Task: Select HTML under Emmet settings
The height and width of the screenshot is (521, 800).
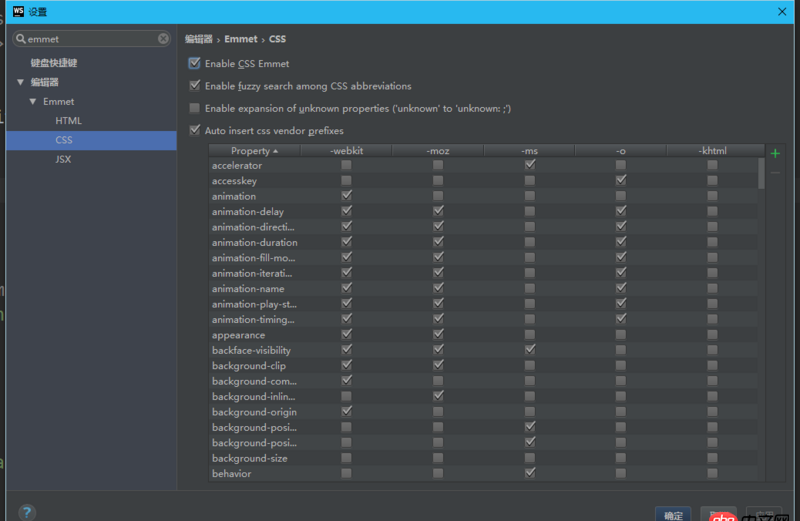Action: pos(68,121)
